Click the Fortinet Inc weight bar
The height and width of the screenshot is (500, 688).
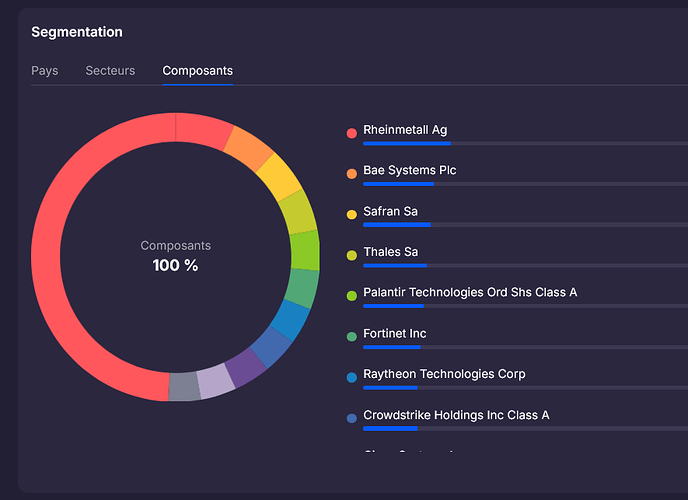tap(526, 347)
